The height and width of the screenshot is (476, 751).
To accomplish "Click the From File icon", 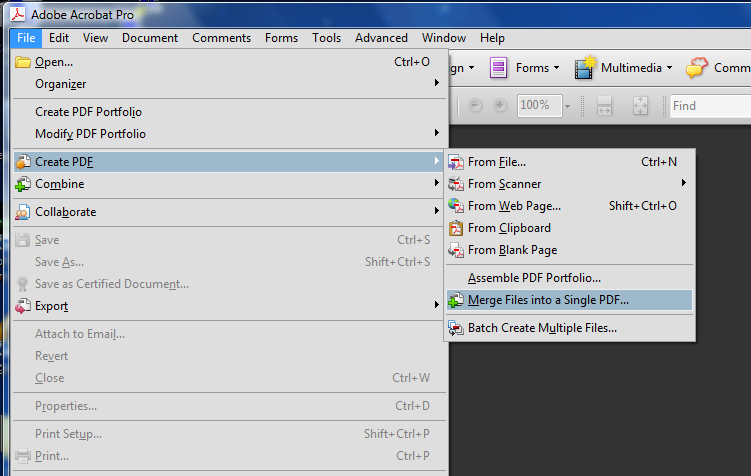I will click(456, 162).
